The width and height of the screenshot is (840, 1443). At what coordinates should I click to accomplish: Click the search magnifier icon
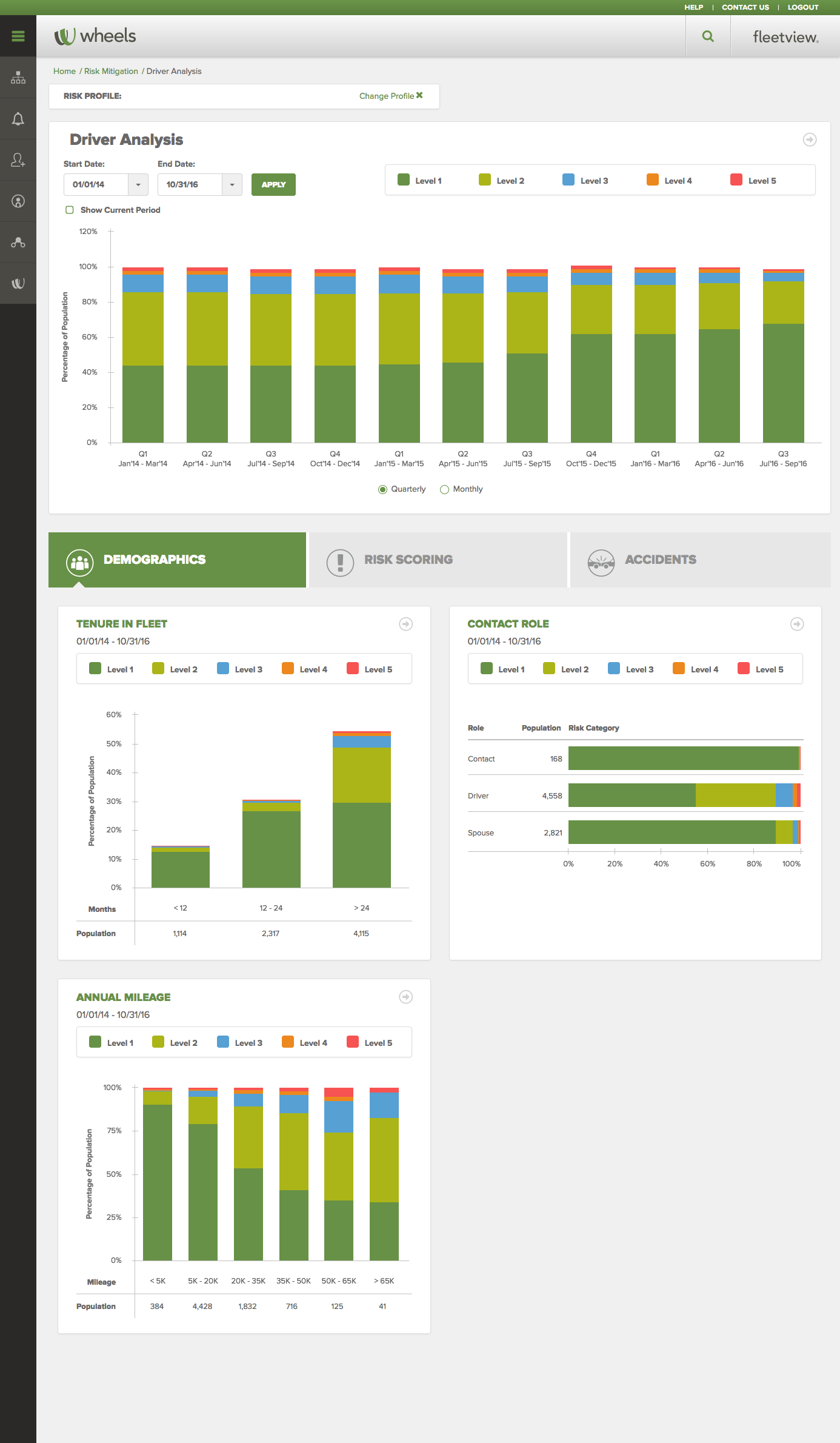708,36
